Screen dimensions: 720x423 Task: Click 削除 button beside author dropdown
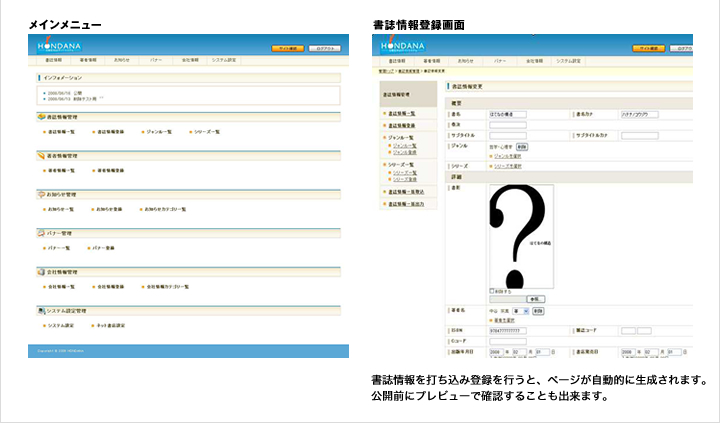point(538,311)
